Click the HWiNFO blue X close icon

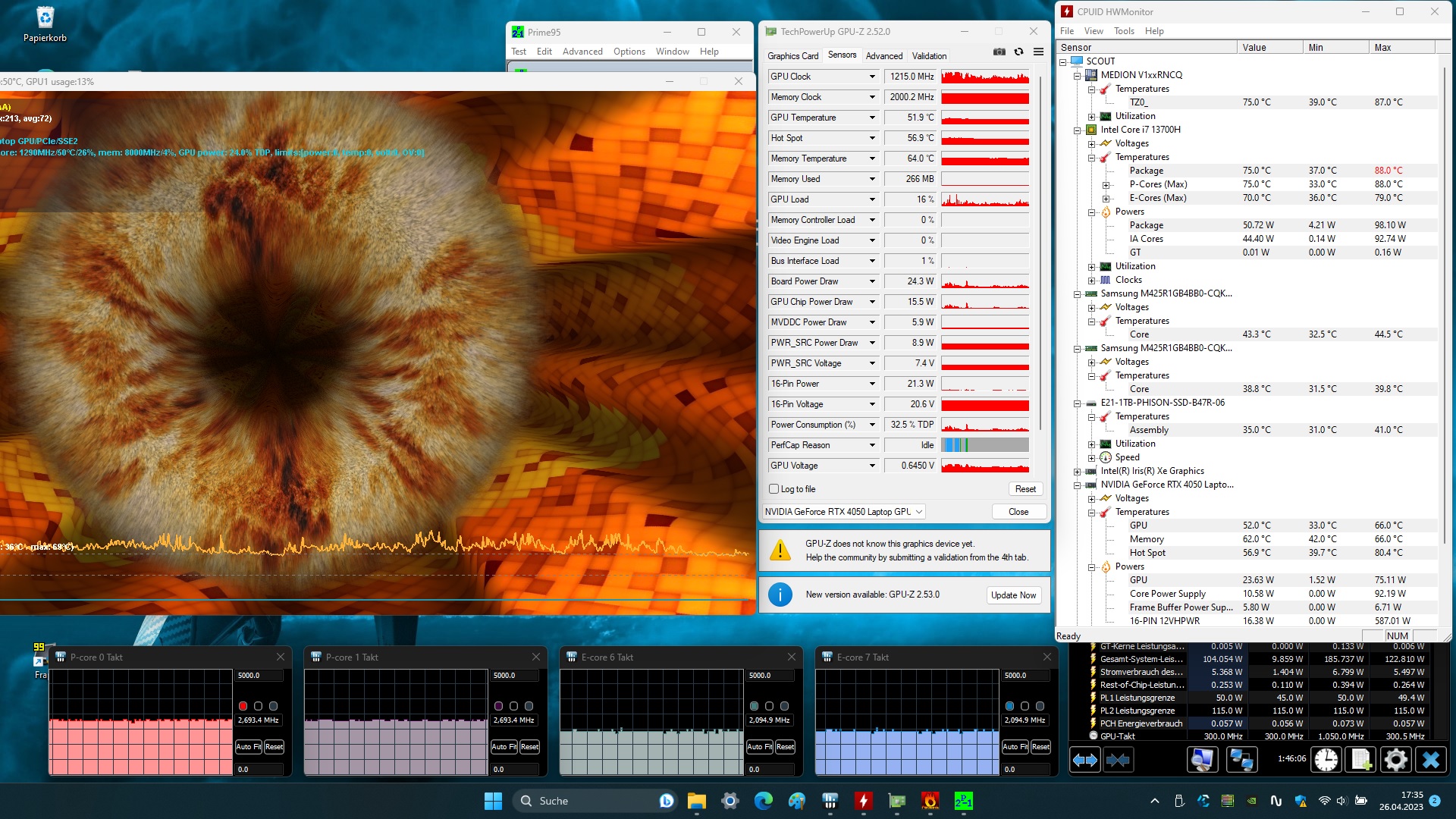coord(1430,759)
